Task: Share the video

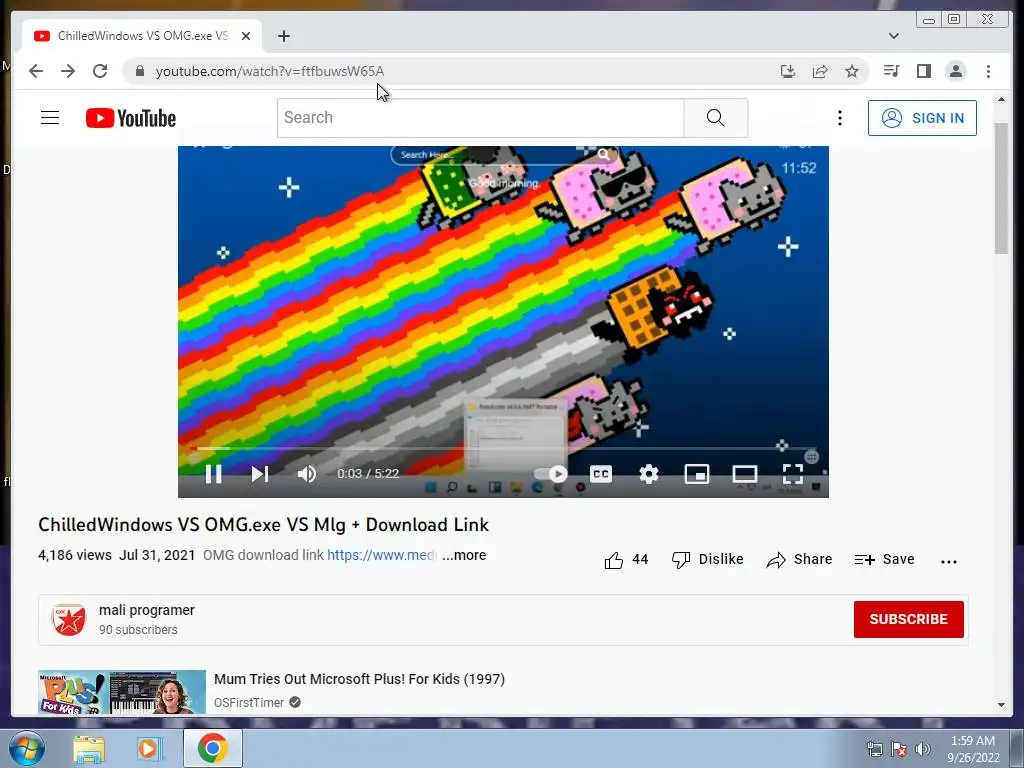Action: (x=799, y=560)
